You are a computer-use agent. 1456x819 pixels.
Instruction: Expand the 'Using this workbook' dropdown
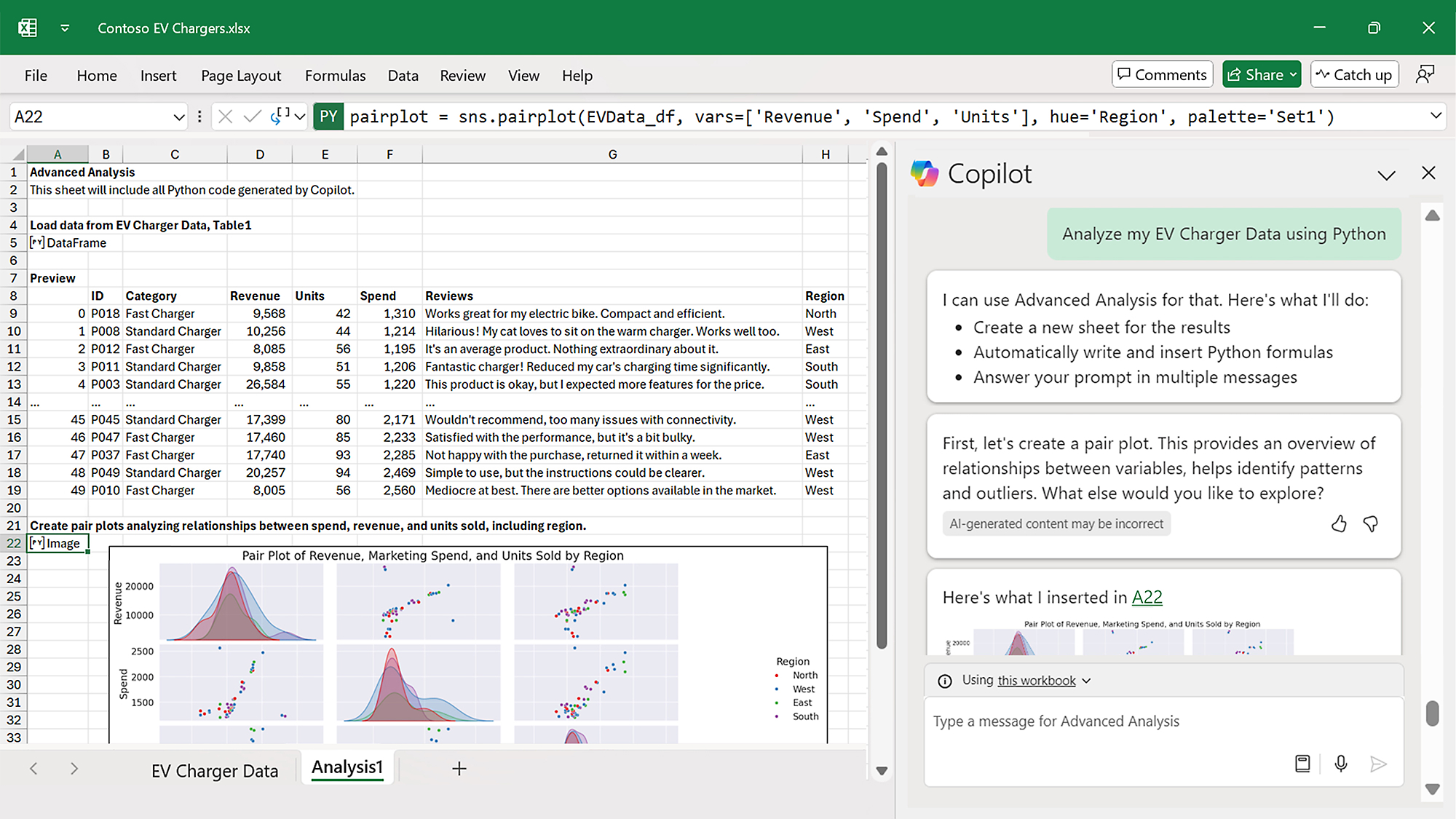coord(1087,681)
